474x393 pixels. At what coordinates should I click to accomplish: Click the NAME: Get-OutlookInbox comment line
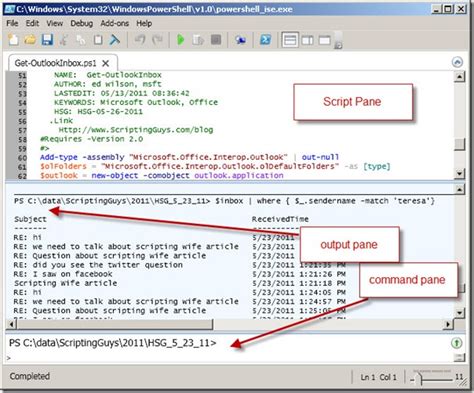[x=108, y=75]
